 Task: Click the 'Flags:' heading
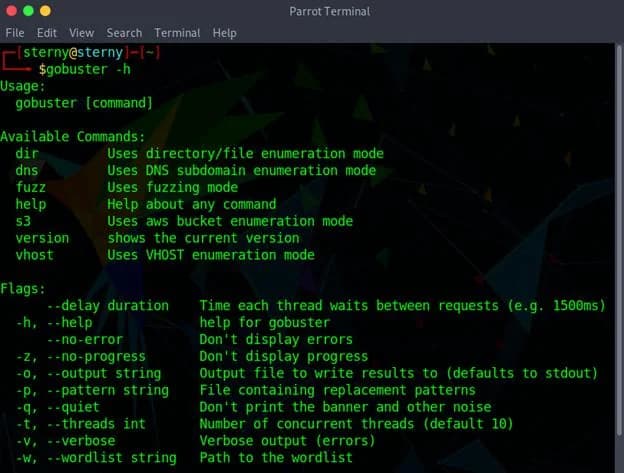coord(23,289)
